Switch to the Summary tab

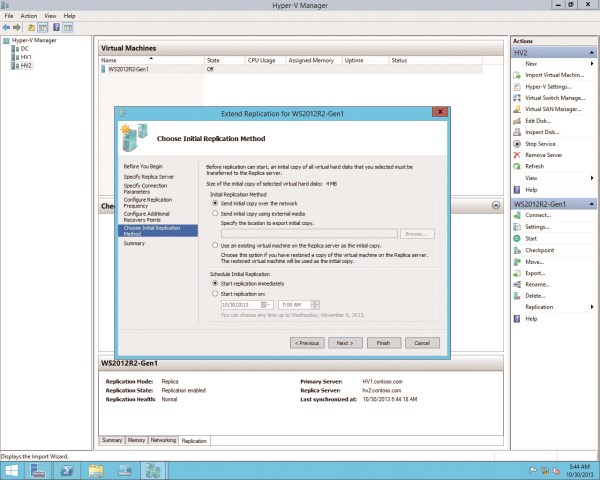click(x=112, y=440)
